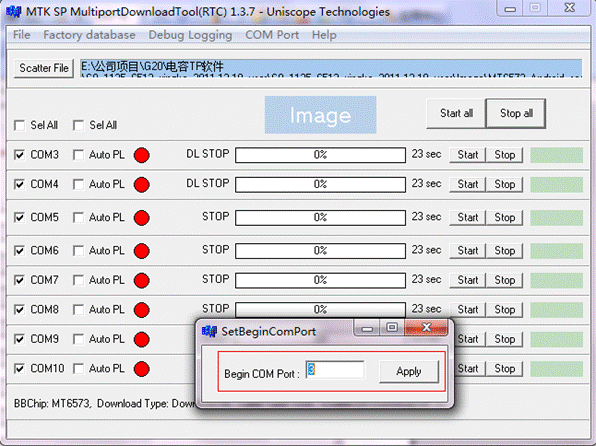The width and height of the screenshot is (596, 446).
Task: Open the COM Port menu
Action: [272, 35]
